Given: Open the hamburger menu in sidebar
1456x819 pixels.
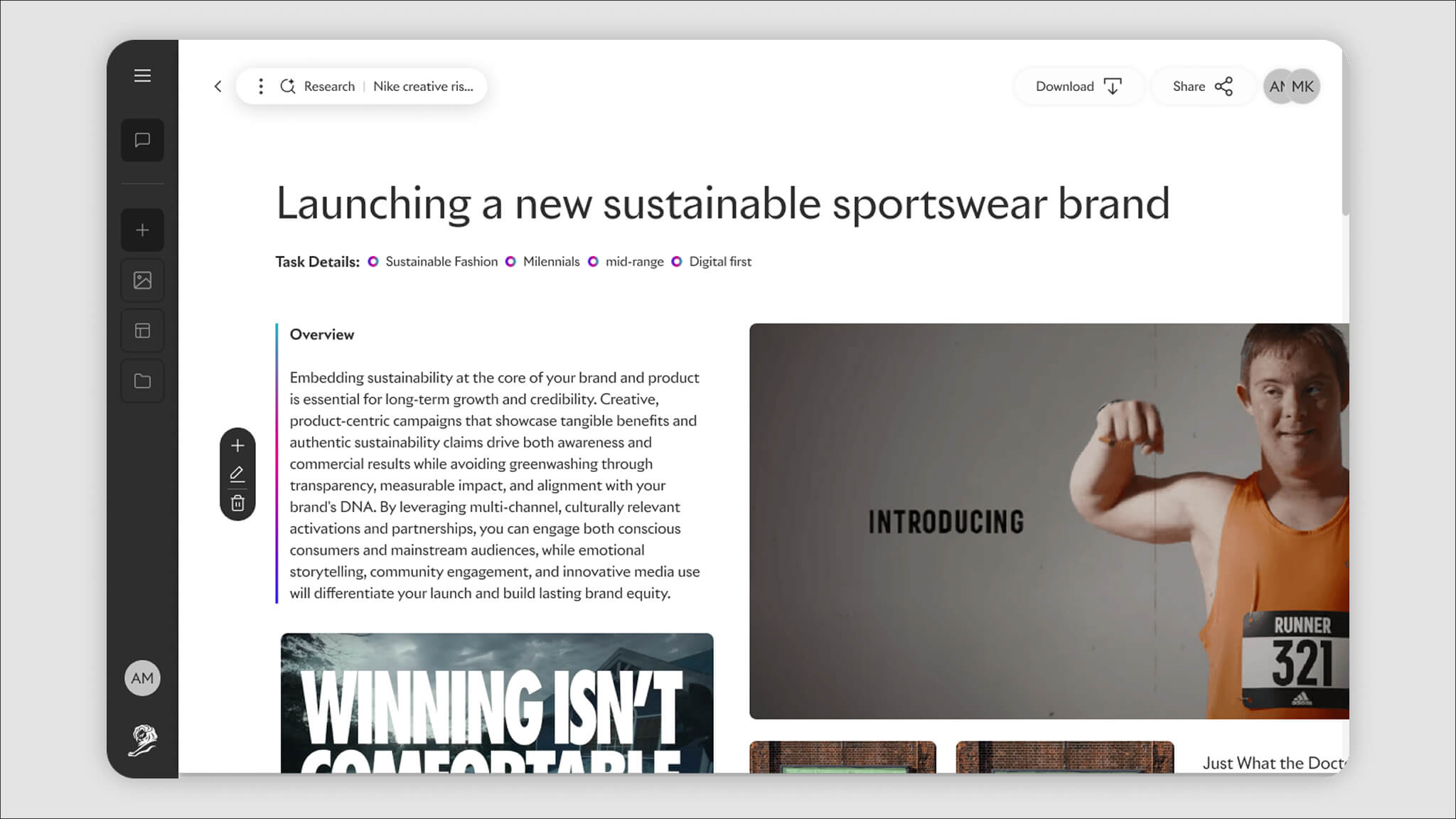Looking at the screenshot, I should [142, 75].
